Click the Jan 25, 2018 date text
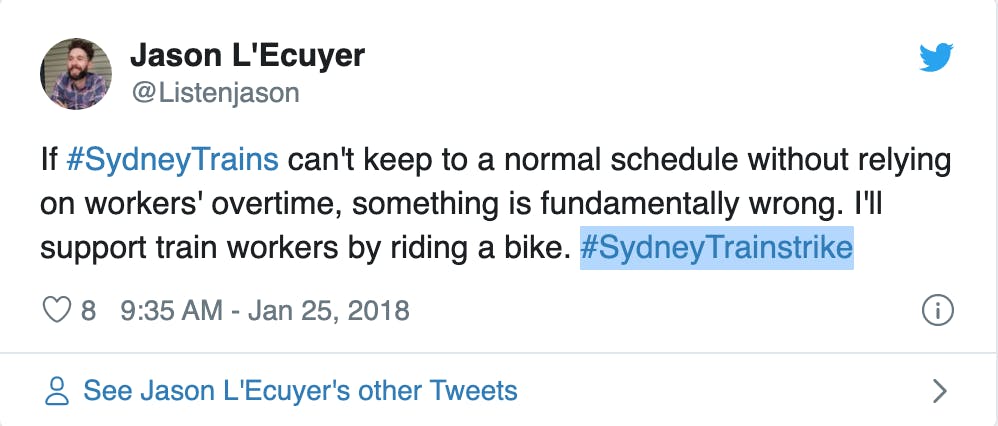The image size is (998, 426). (x=328, y=311)
